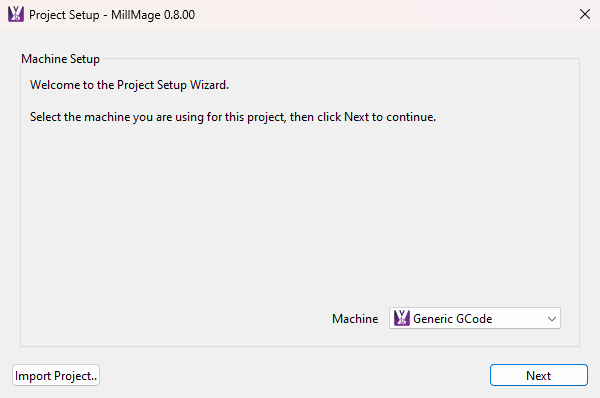Click blank space between Import and Next buttons
This screenshot has height=398, width=600.
295,375
